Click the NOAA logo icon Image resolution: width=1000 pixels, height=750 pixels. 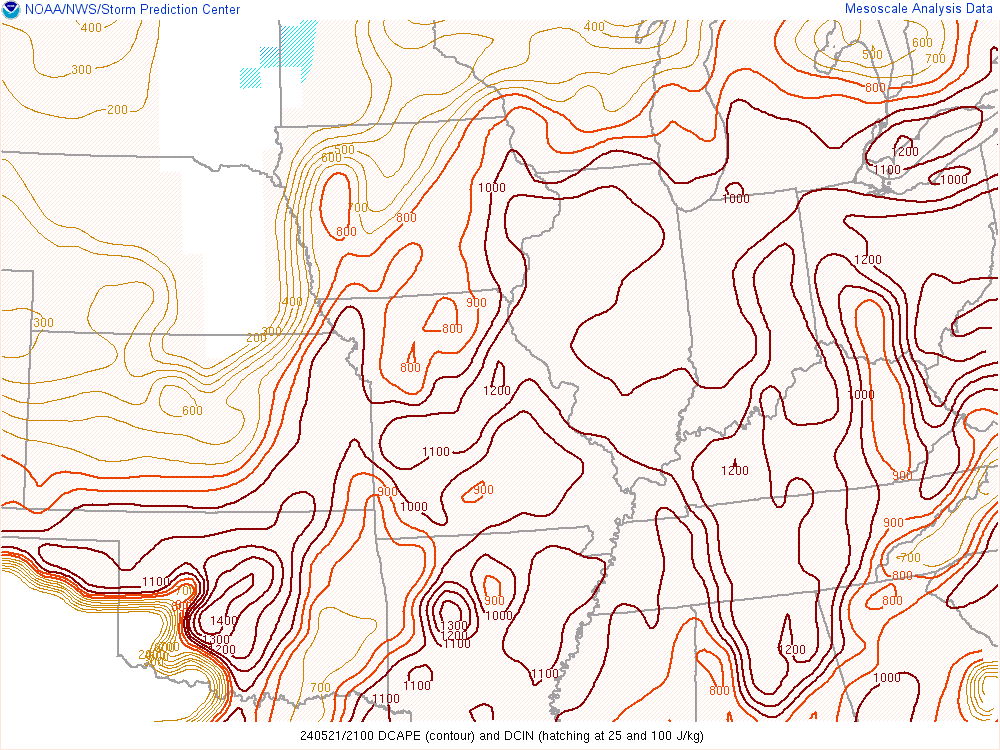point(11,10)
